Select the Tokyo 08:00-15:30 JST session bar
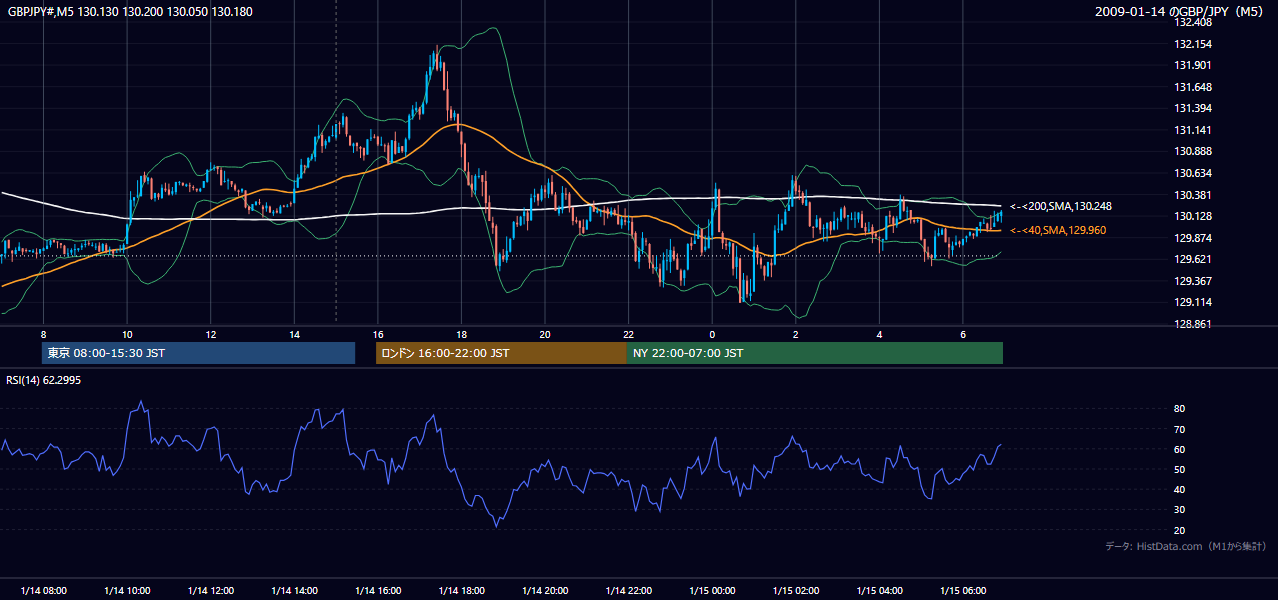The image size is (1278, 600). pos(198,353)
